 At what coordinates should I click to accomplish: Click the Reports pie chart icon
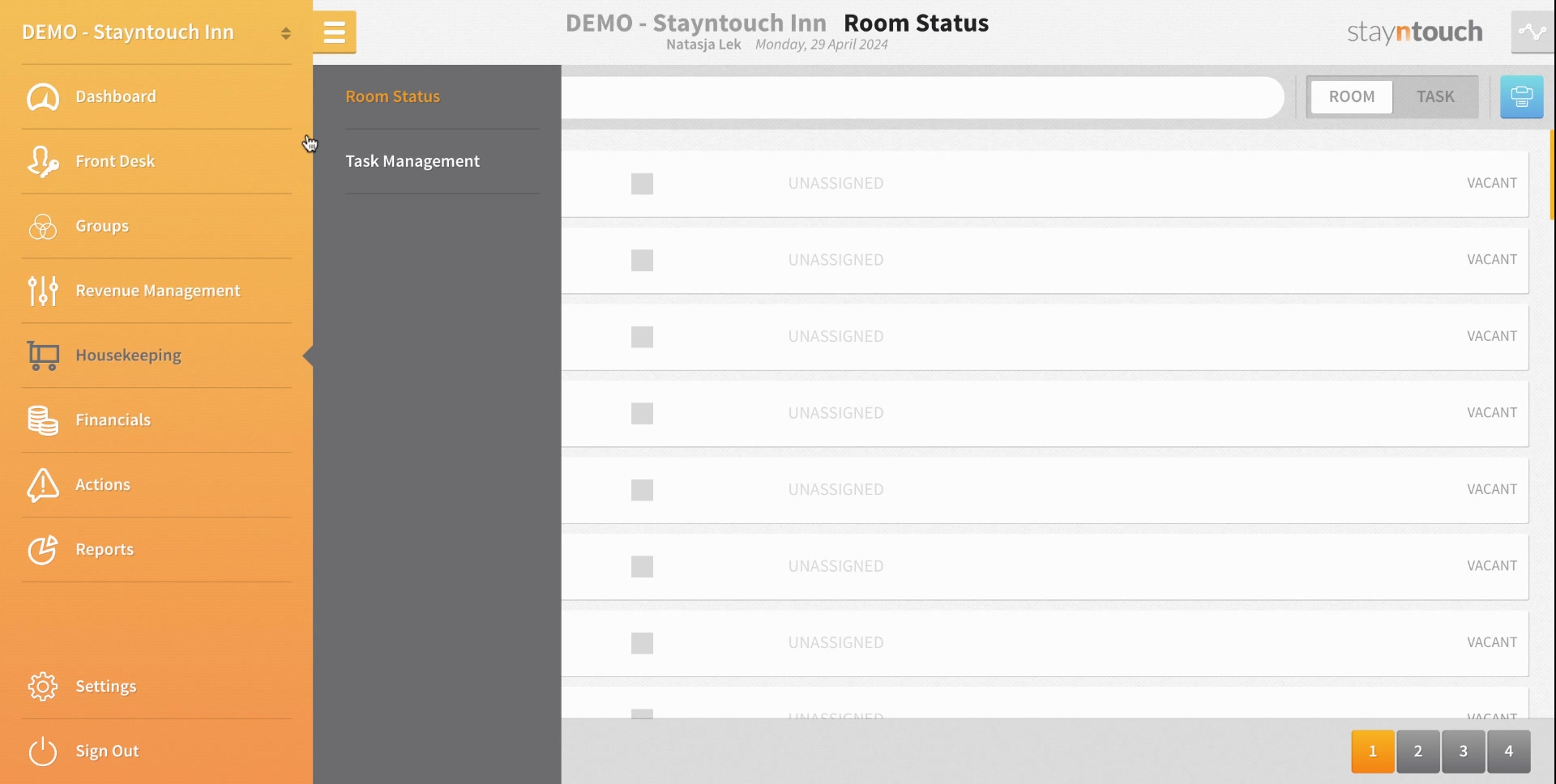pos(42,549)
